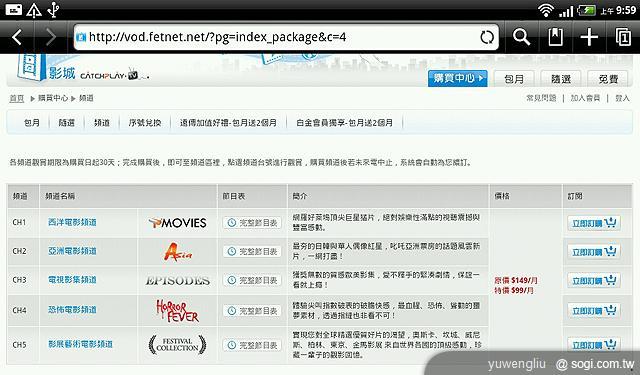The image size is (640, 375).
Task: Open the 亞洲電影頻道 channel link
Action: coord(72,251)
